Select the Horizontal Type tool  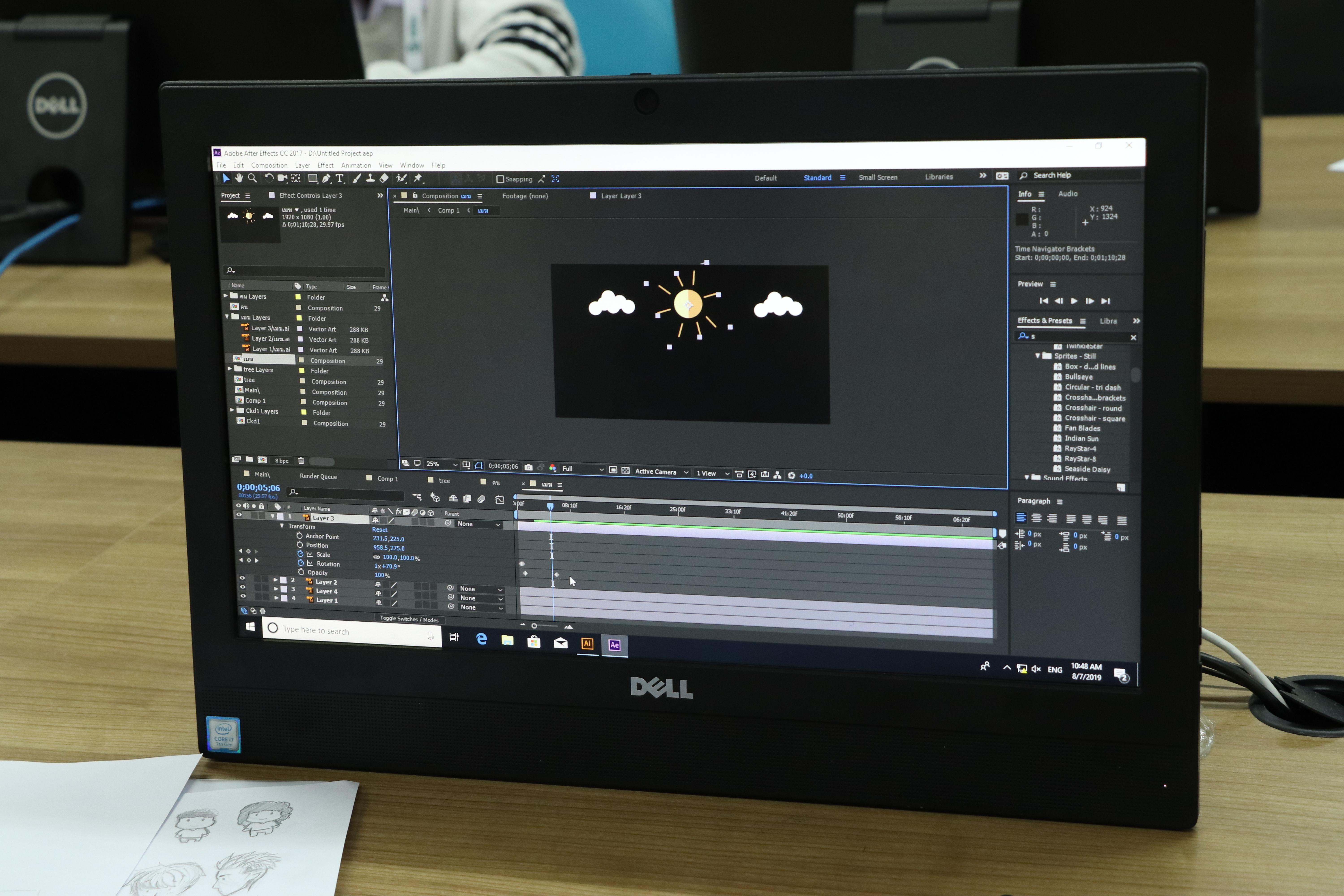[340, 178]
